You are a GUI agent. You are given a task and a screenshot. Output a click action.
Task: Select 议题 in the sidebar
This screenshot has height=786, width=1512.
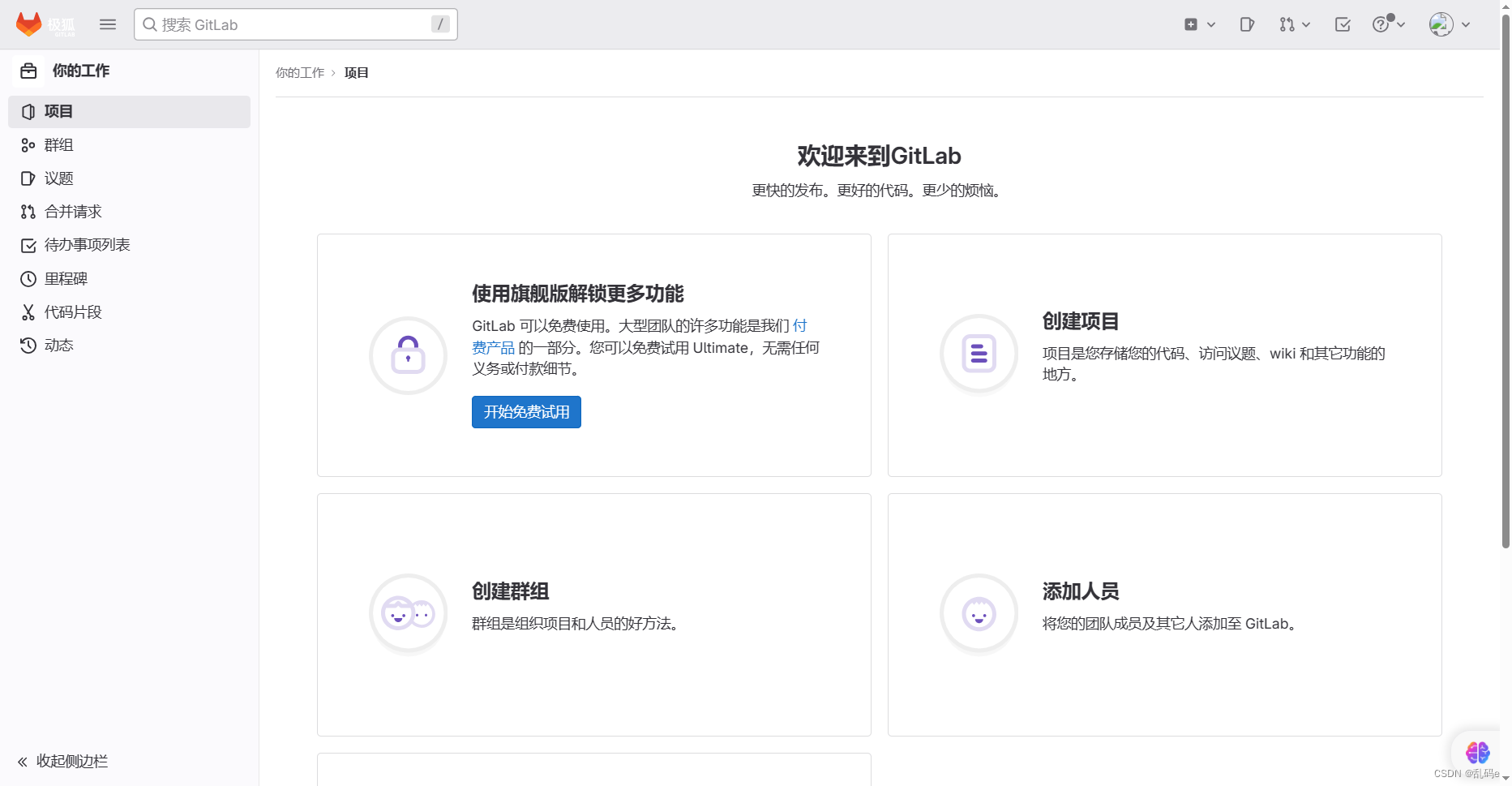[129, 178]
